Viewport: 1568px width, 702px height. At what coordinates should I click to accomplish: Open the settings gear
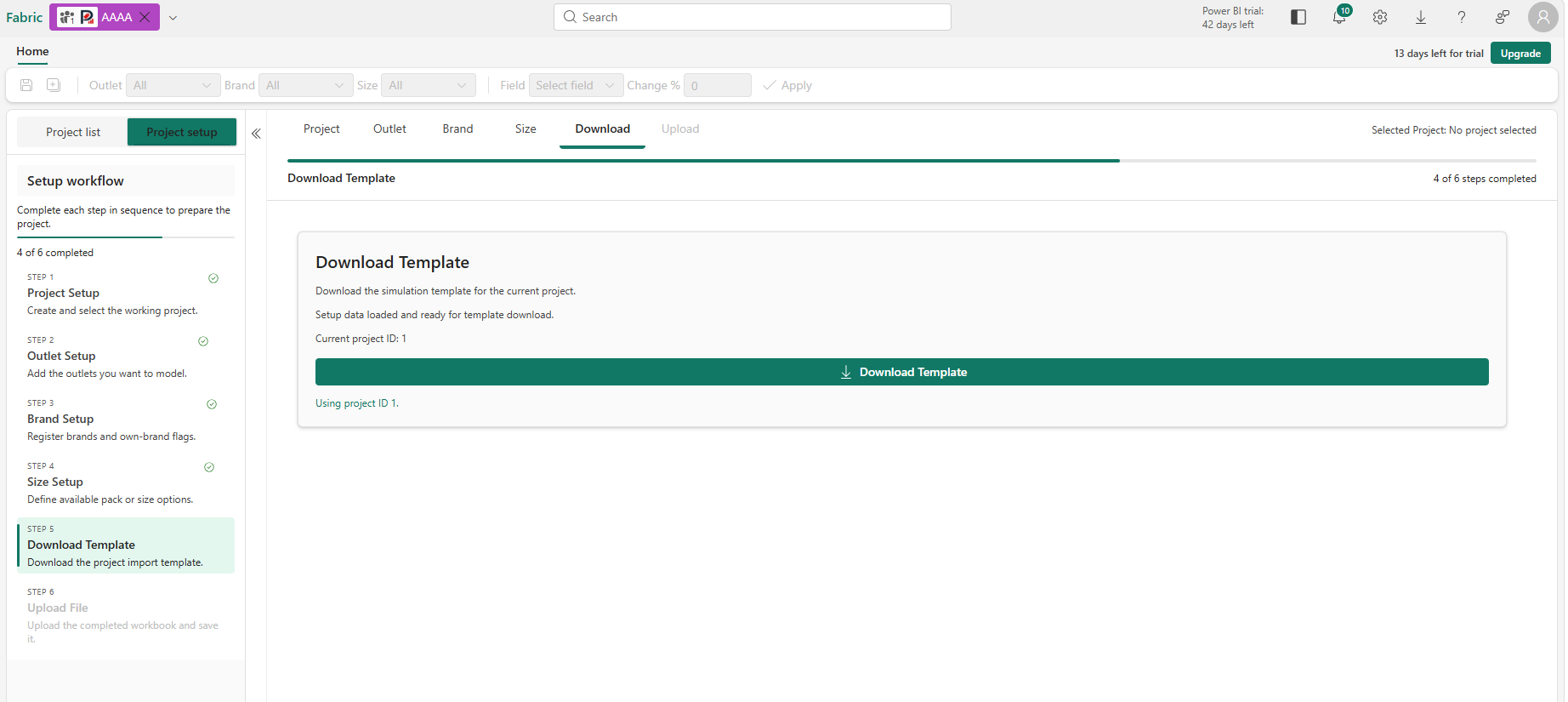pos(1380,17)
